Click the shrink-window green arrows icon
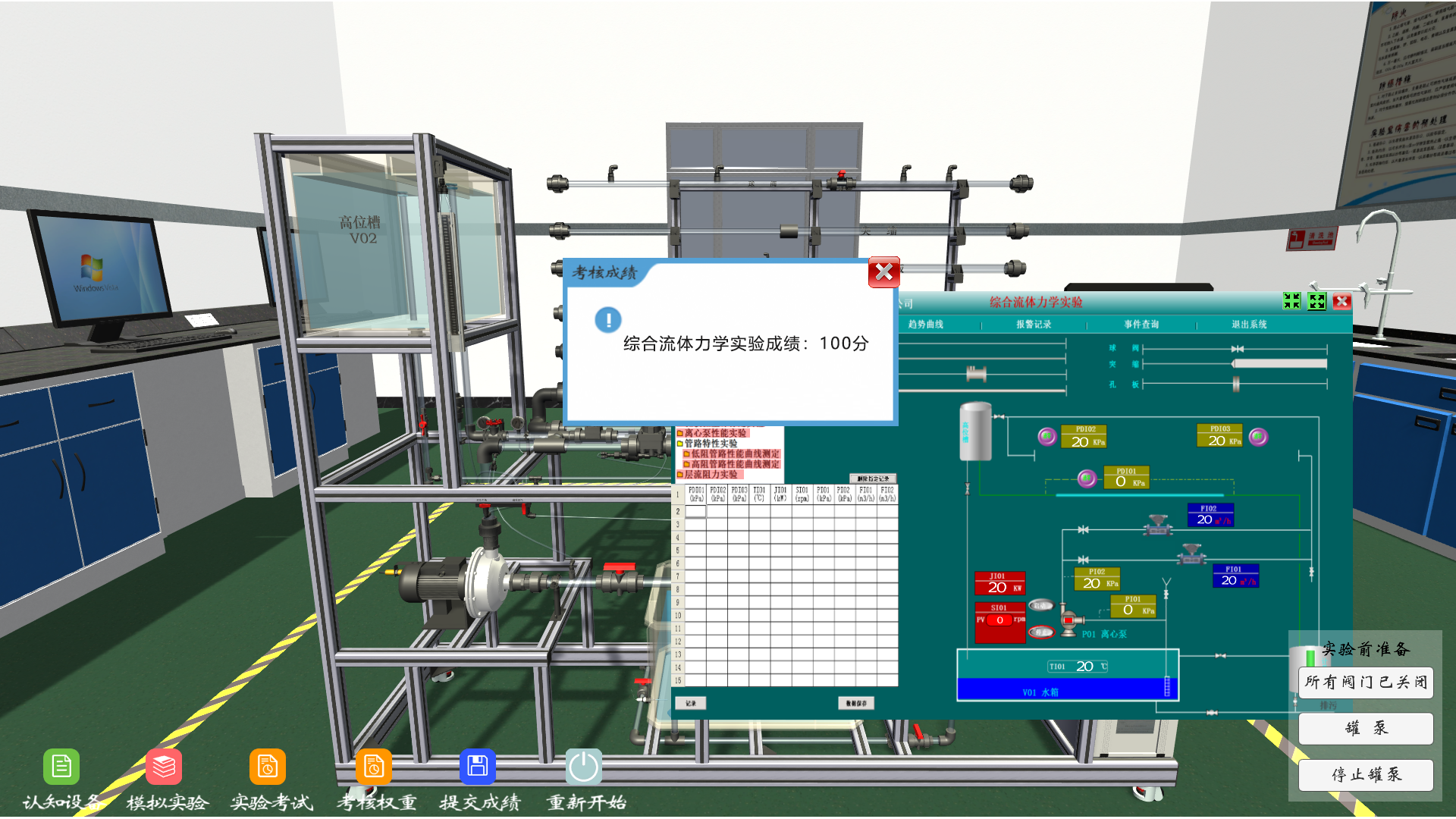 coord(1291,301)
